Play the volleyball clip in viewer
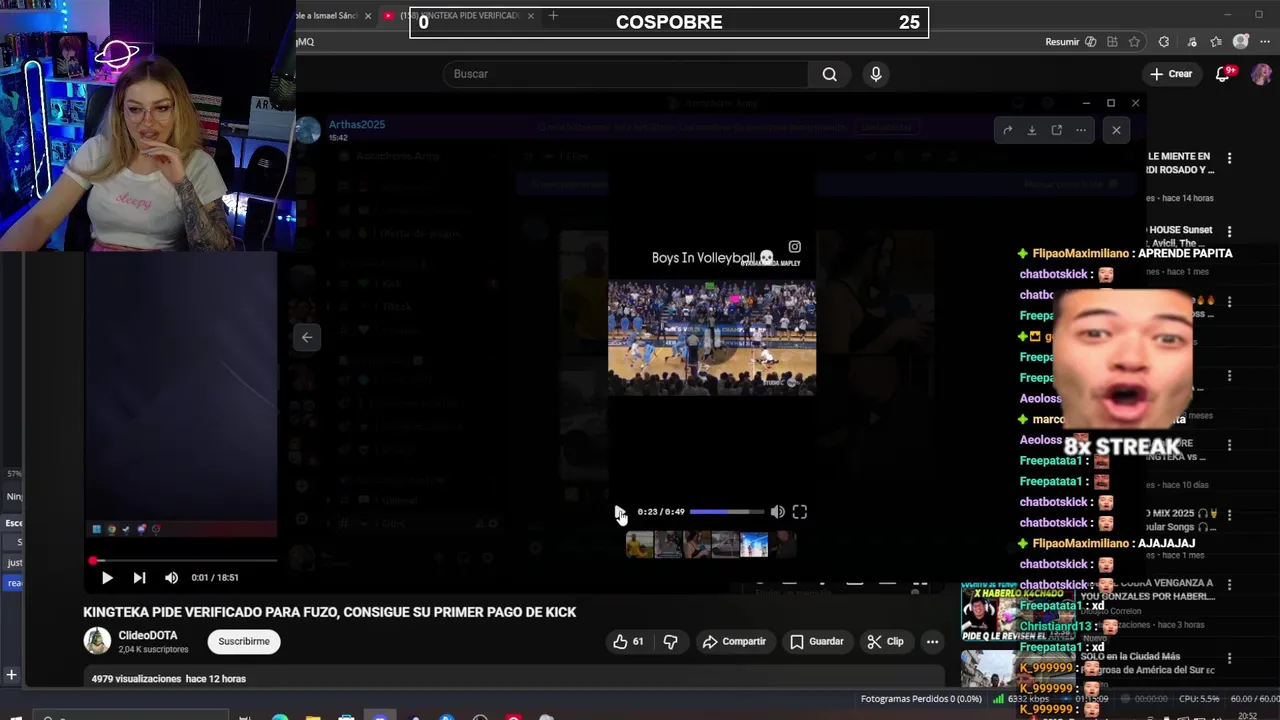This screenshot has width=1280, height=720. coord(620,512)
